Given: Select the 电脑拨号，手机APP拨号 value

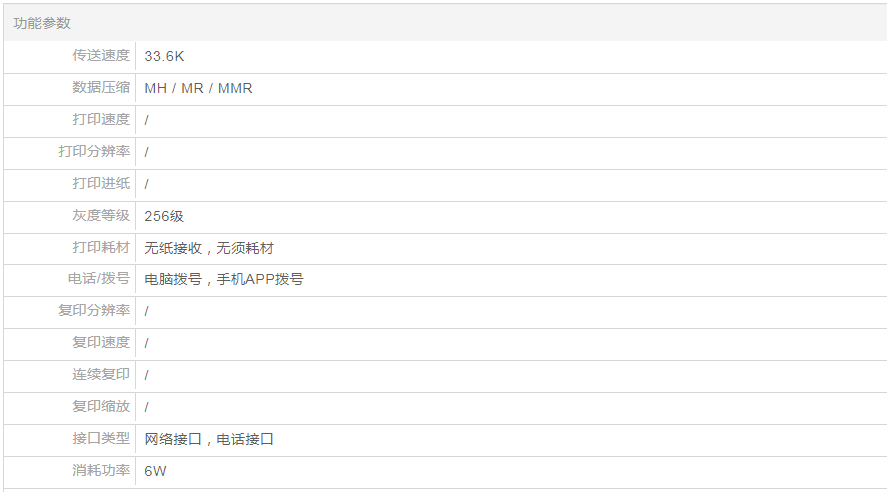Looking at the screenshot, I should tap(223, 279).
